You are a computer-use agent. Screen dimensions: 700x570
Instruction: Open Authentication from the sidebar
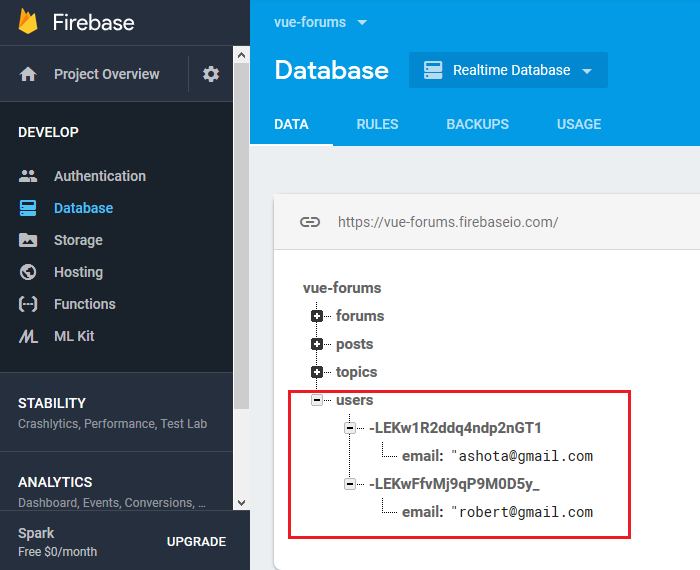click(100, 176)
